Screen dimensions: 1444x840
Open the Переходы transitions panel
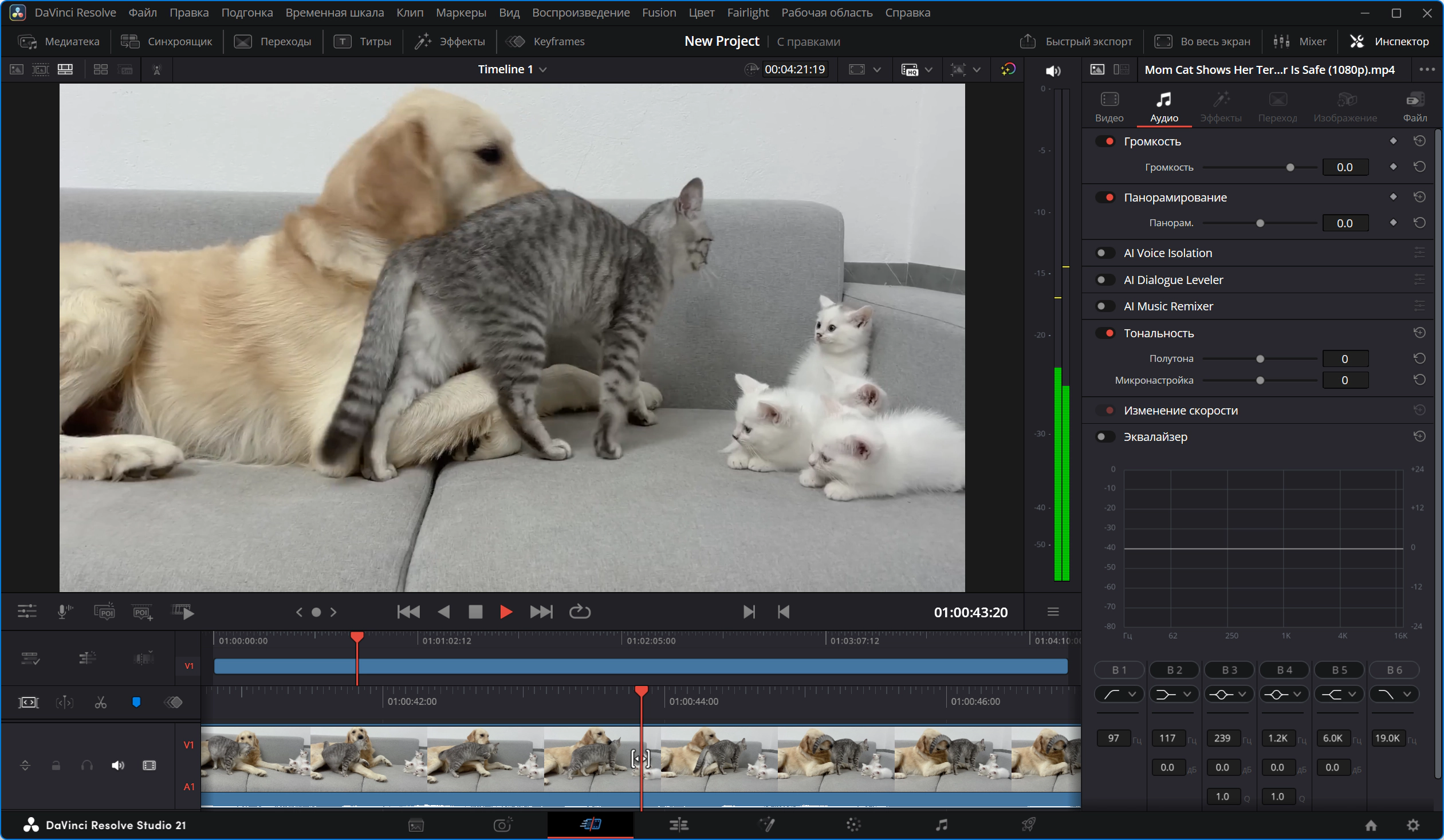273,41
